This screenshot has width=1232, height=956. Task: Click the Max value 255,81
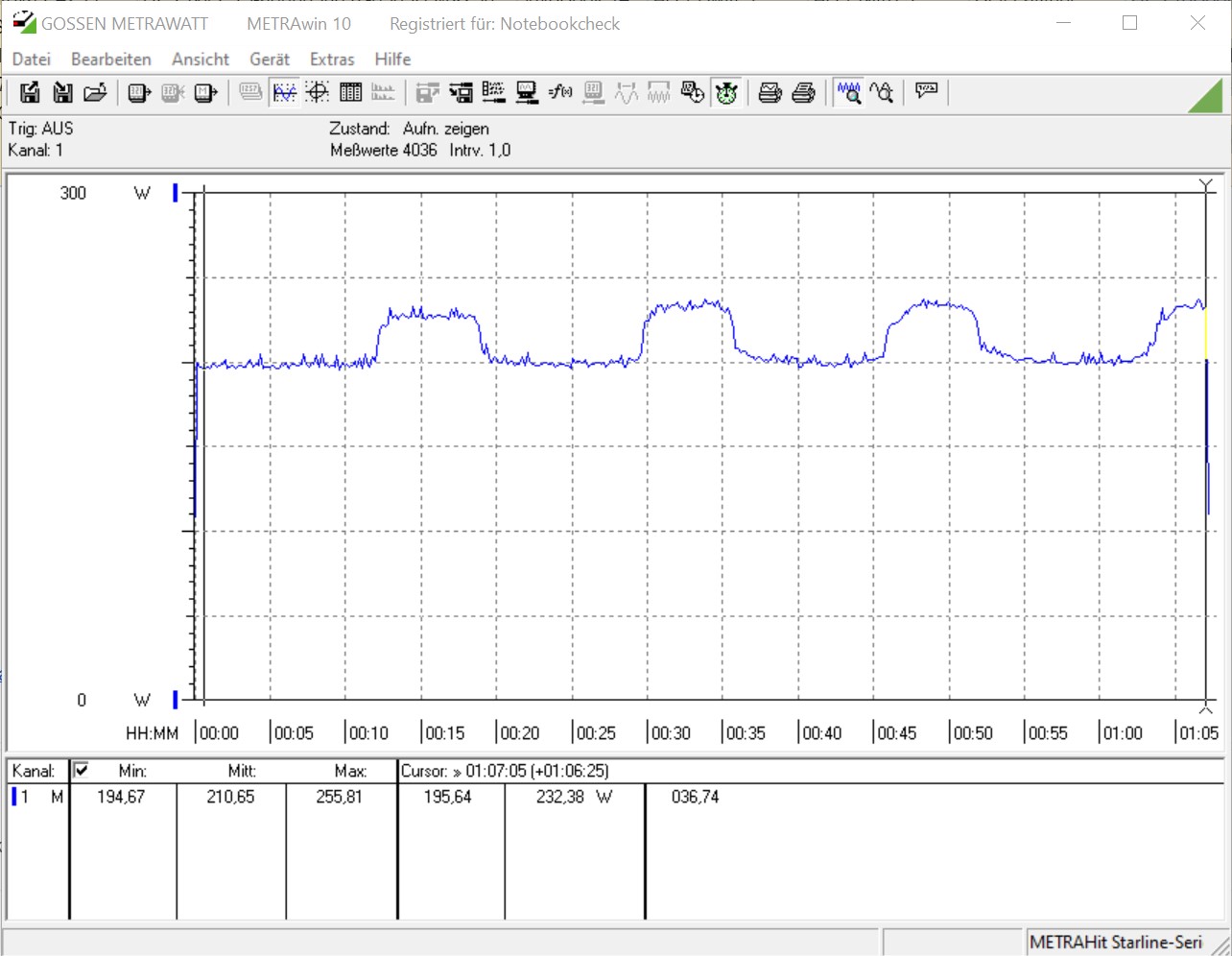point(340,797)
